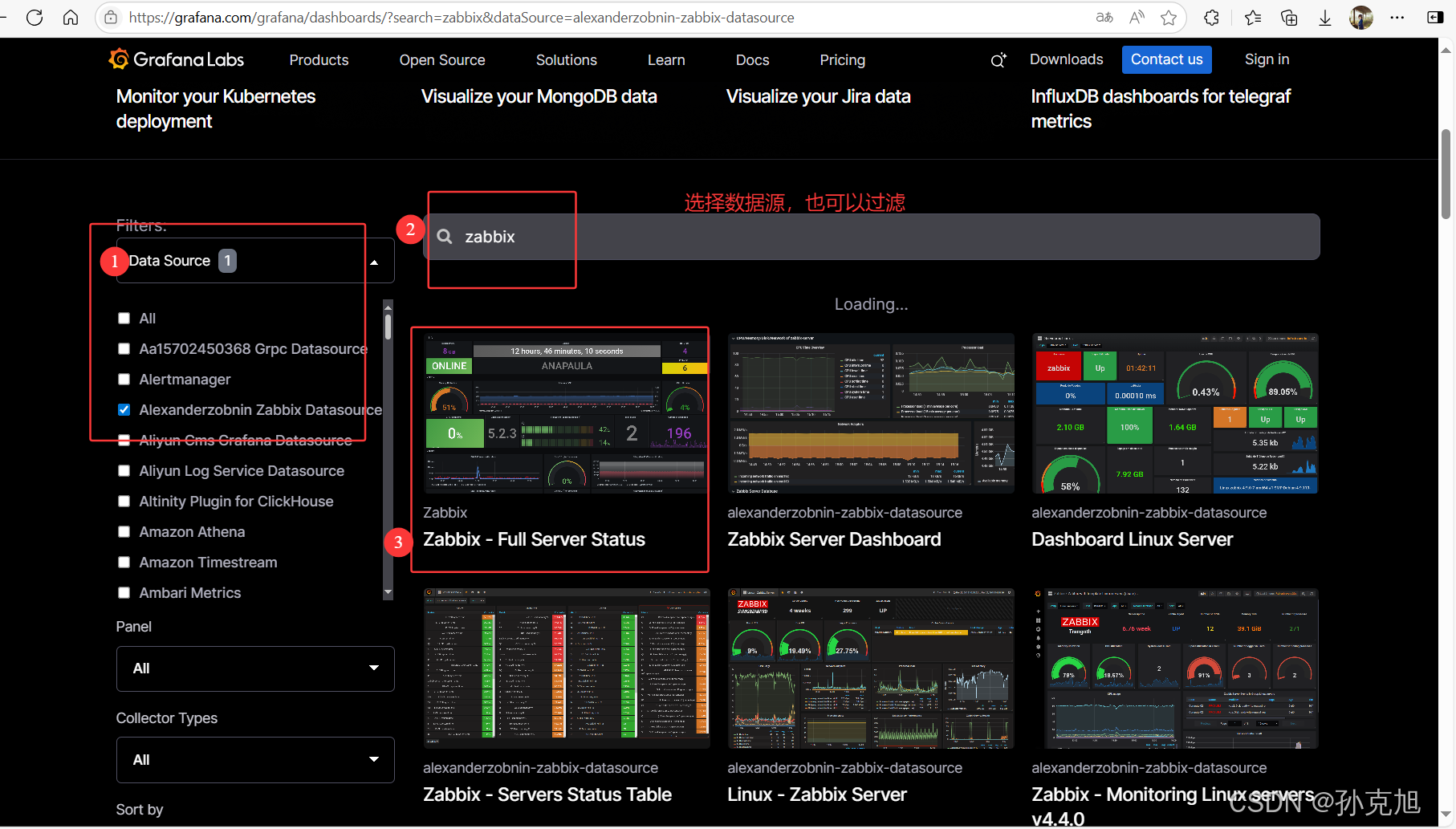Open Dashboard Linux Server title

tap(1133, 539)
